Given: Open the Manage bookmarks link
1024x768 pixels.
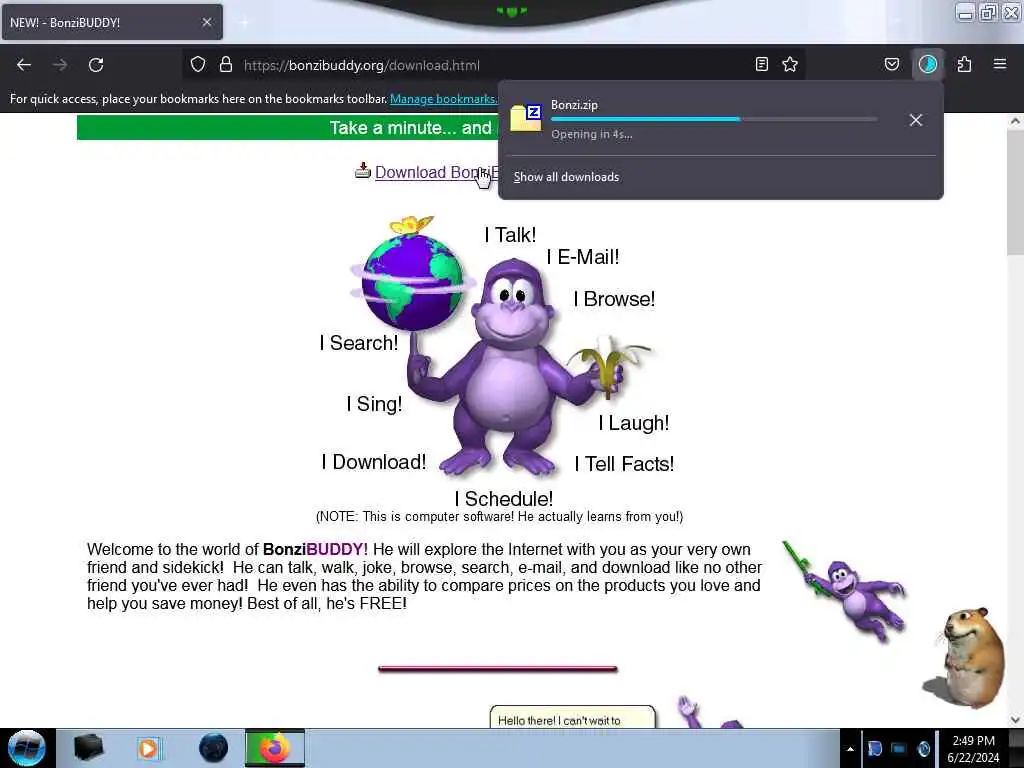Looking at the screenshot, I should click(443, 99).
